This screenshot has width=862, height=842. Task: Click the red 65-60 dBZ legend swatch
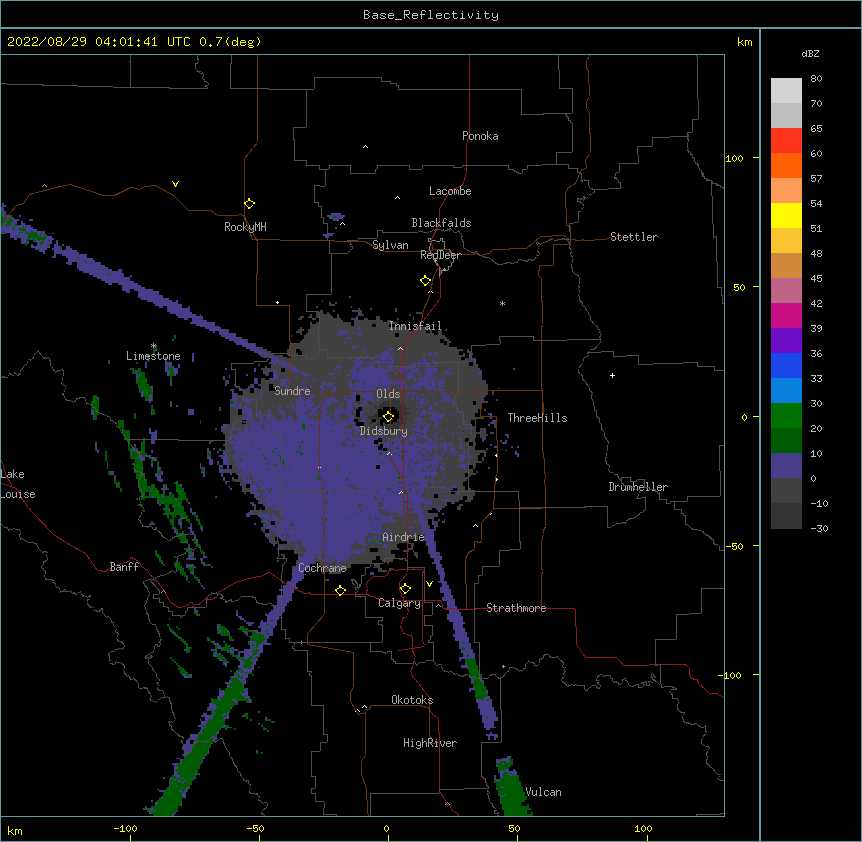point(786,141)
